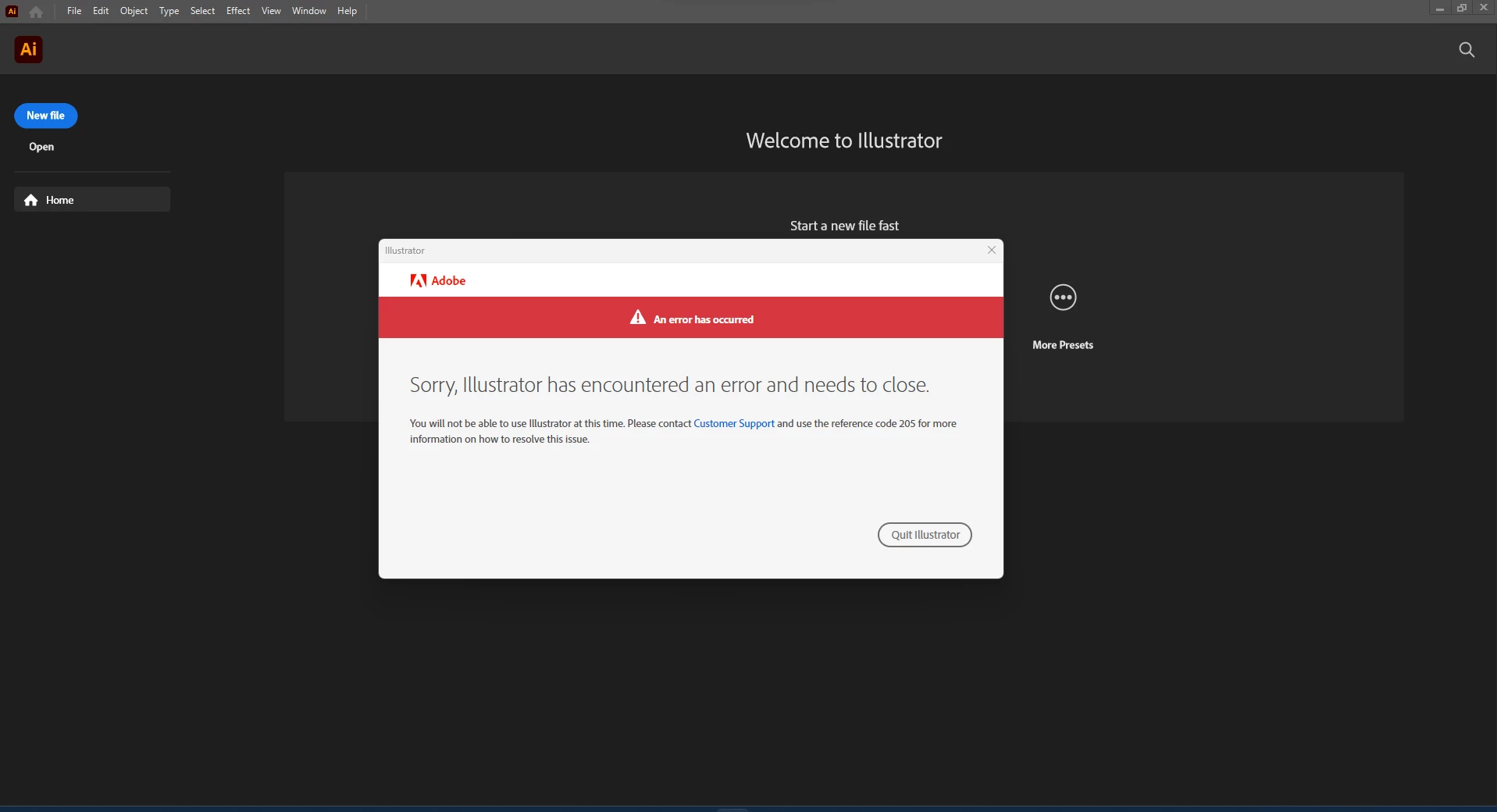The width and height of the screenshot is (1497, 812).
Task: Click the warning triangle in the error banner
Action: pyautogui.click(x=638, y=317)
